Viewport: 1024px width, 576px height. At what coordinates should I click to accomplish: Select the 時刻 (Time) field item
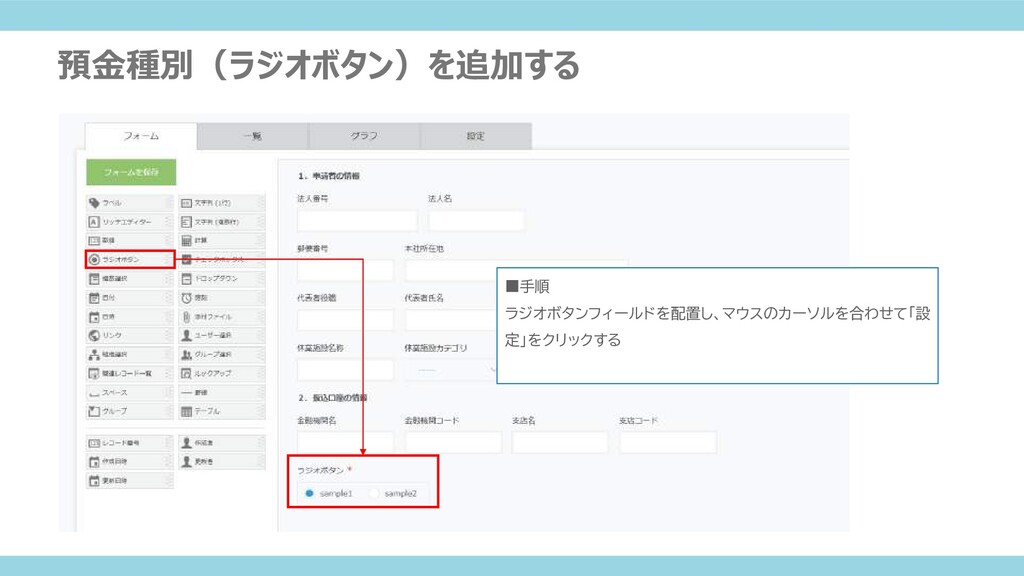[x=222, y=298]
